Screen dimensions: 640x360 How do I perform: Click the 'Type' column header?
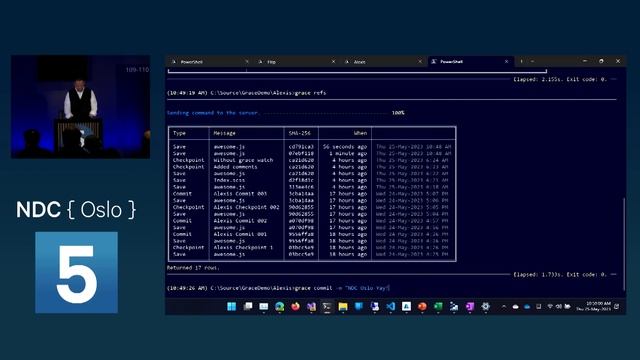click(x=179, y=133)
